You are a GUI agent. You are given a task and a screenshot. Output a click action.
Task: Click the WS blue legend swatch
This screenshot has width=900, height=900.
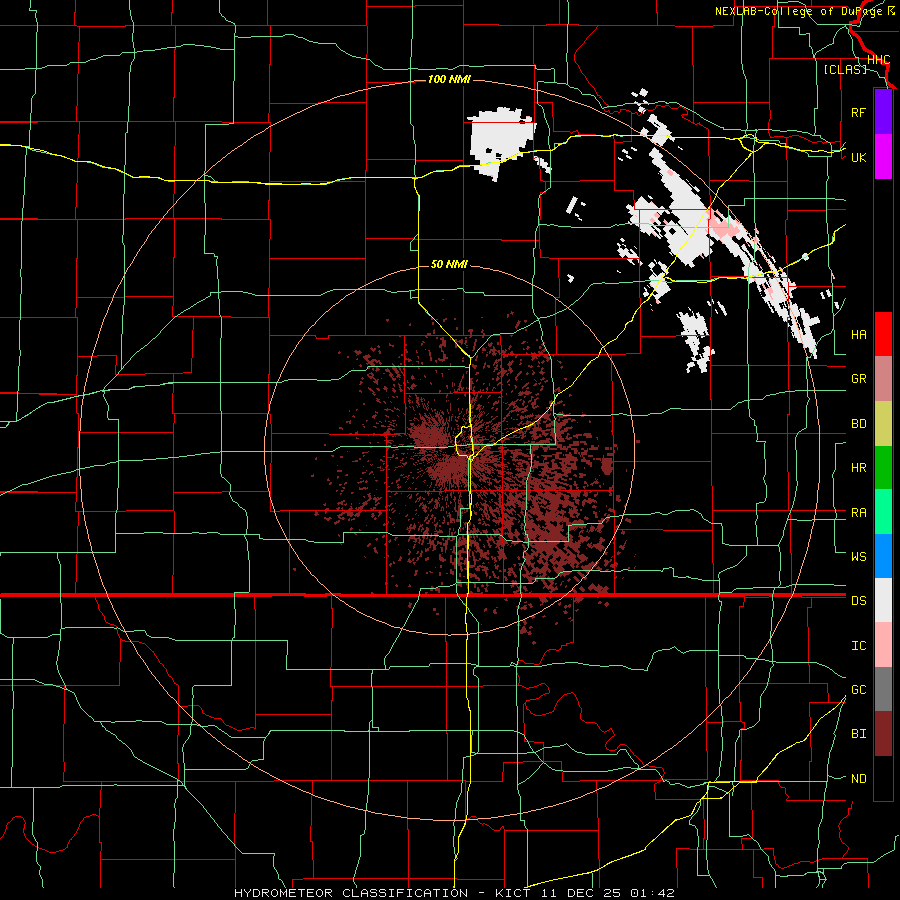883,556
